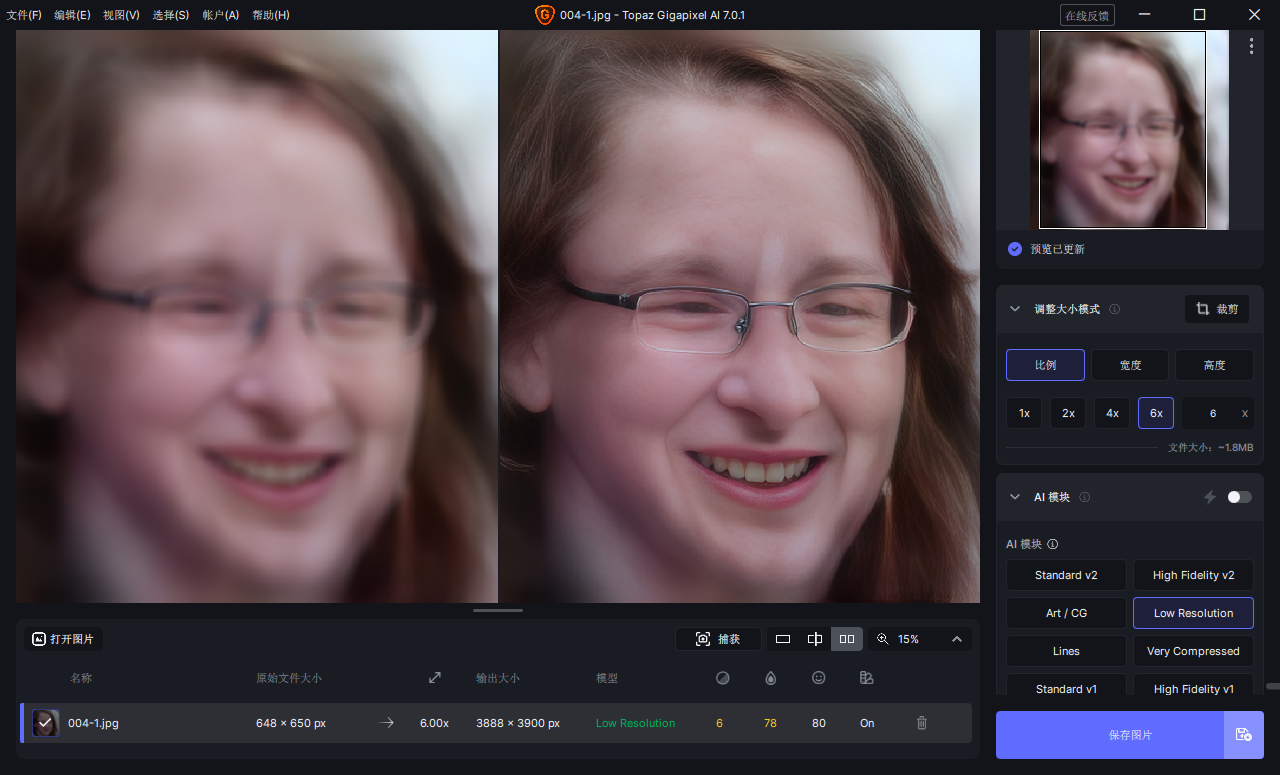The width and height of the screenshot is (1280, 775).
Task: Click the 保存图片 button
Action: coord(1110,735)
